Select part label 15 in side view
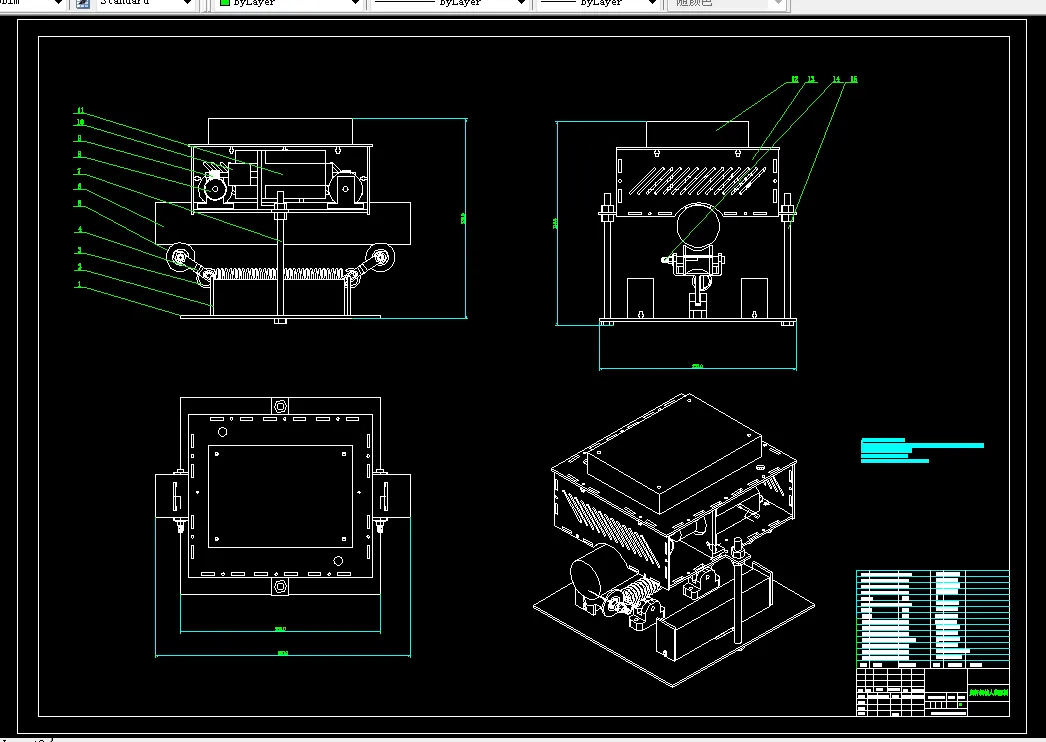Image resolution: width=1046 pixels, height=742 pixels. (853, 79)
